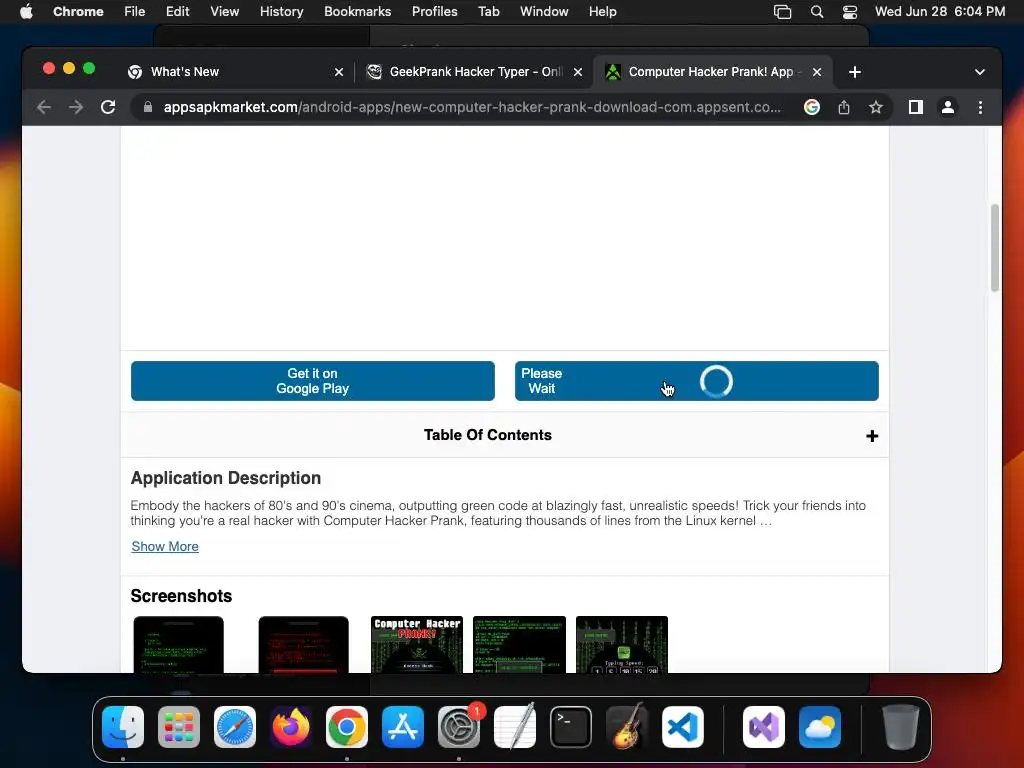Click the address bar URL
Viewport: 1024px width, 768px height.
click(x=472, y=107)
